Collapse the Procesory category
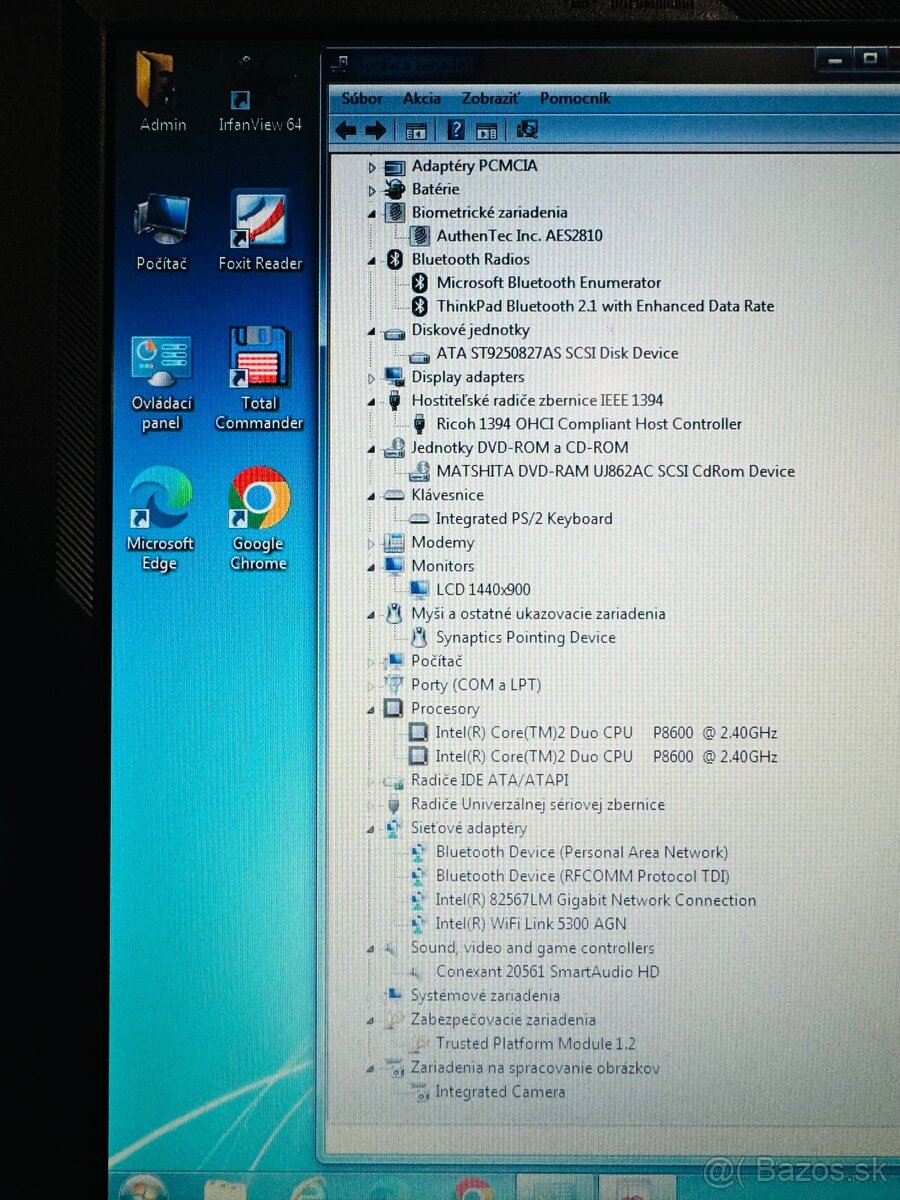900x1200 pixels. tap(372, 708)
